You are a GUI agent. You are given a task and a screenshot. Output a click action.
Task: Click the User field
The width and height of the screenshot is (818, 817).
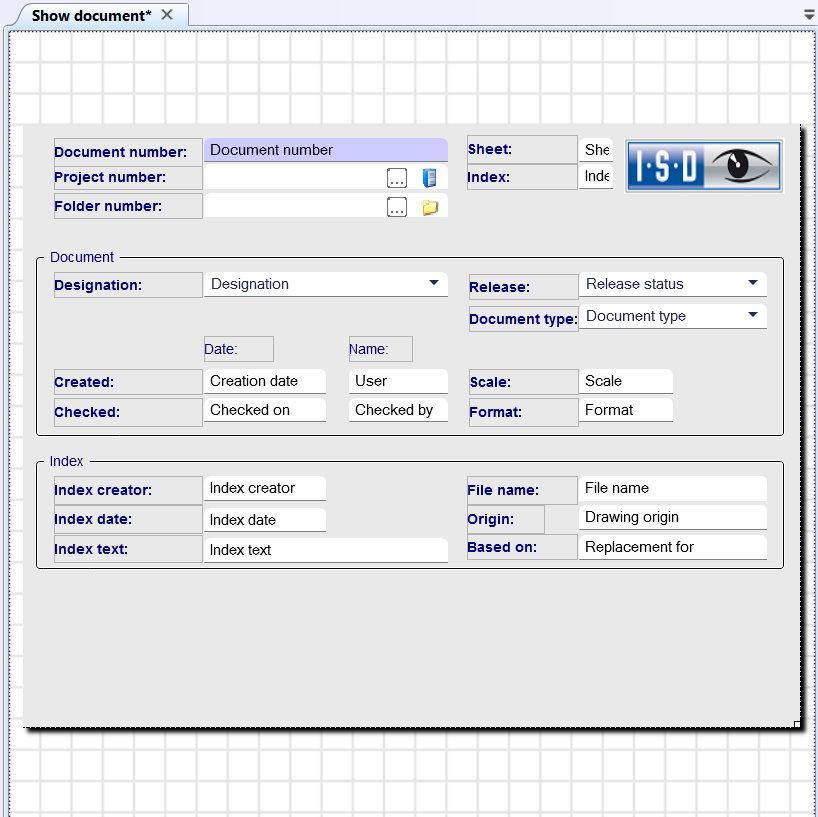(x=398, y=381)
